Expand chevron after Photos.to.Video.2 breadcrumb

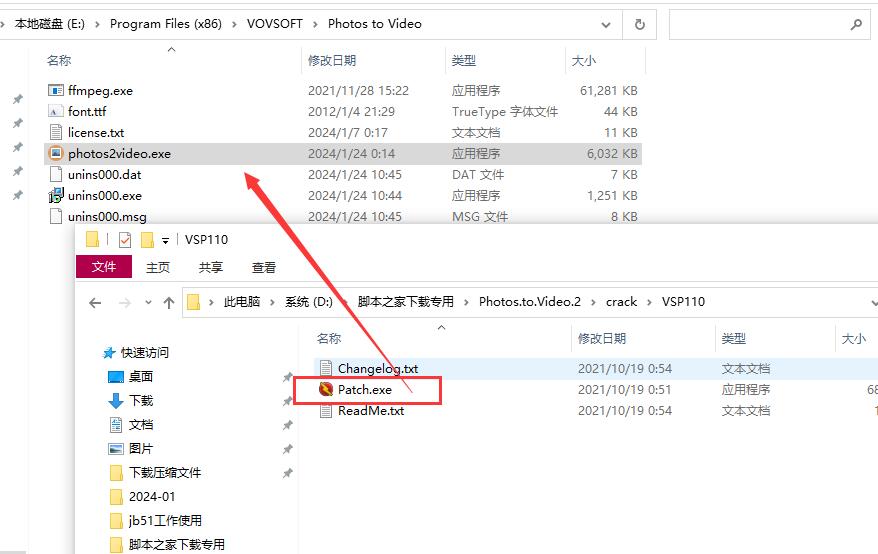pos(594,302)
